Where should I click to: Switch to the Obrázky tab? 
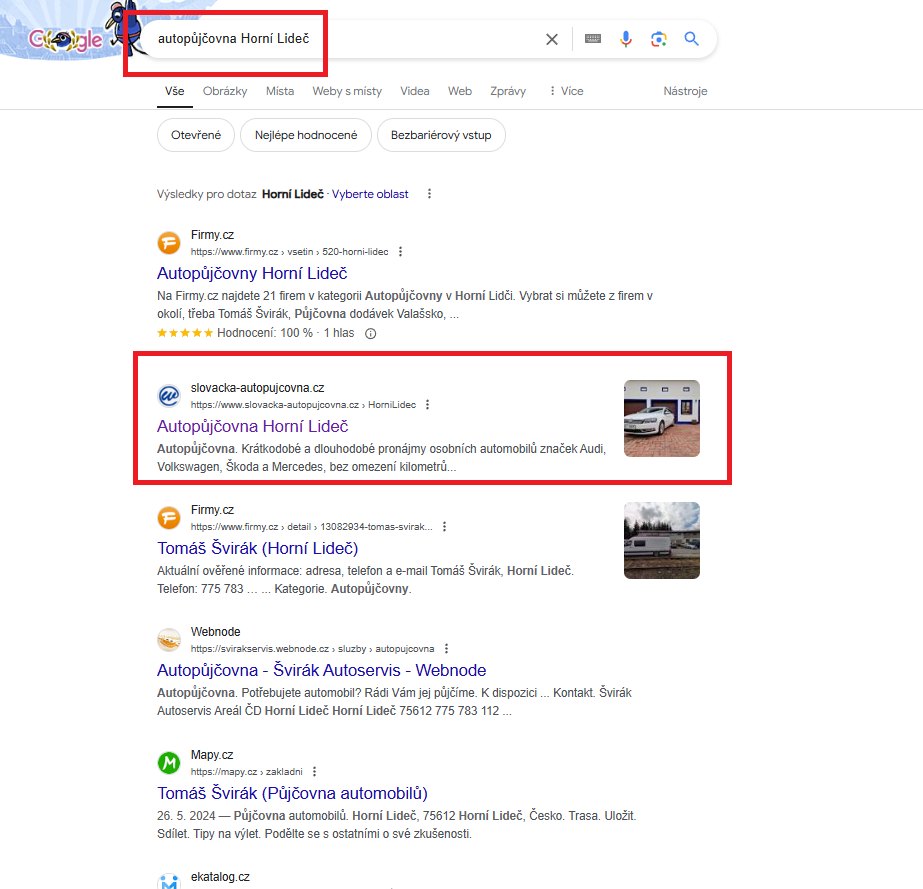(x=225, y=91)
